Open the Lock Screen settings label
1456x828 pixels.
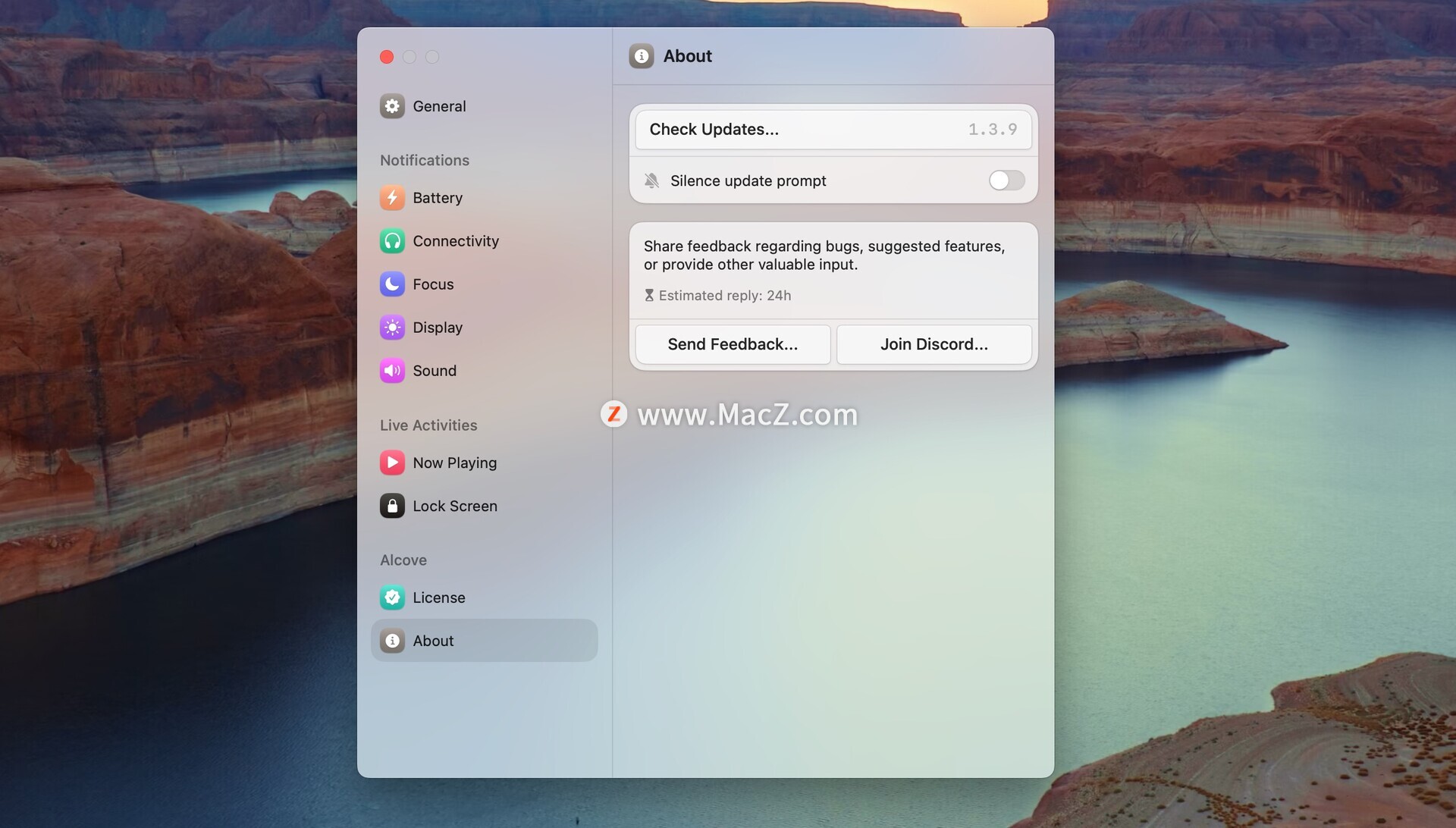(x=455, y=506)
